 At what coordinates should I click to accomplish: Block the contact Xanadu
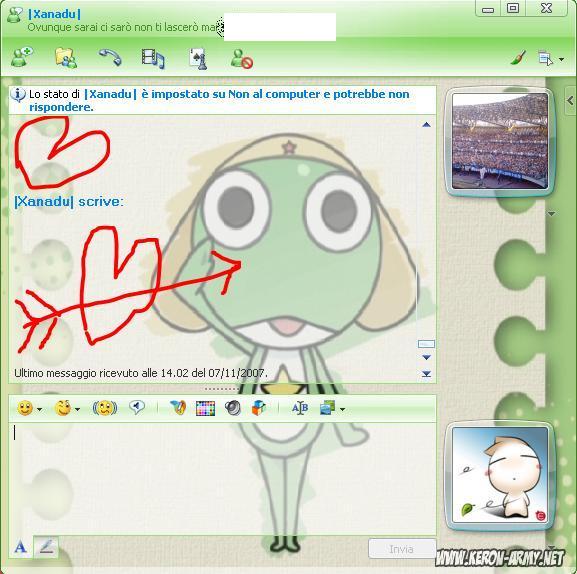[x=242, y=59]
